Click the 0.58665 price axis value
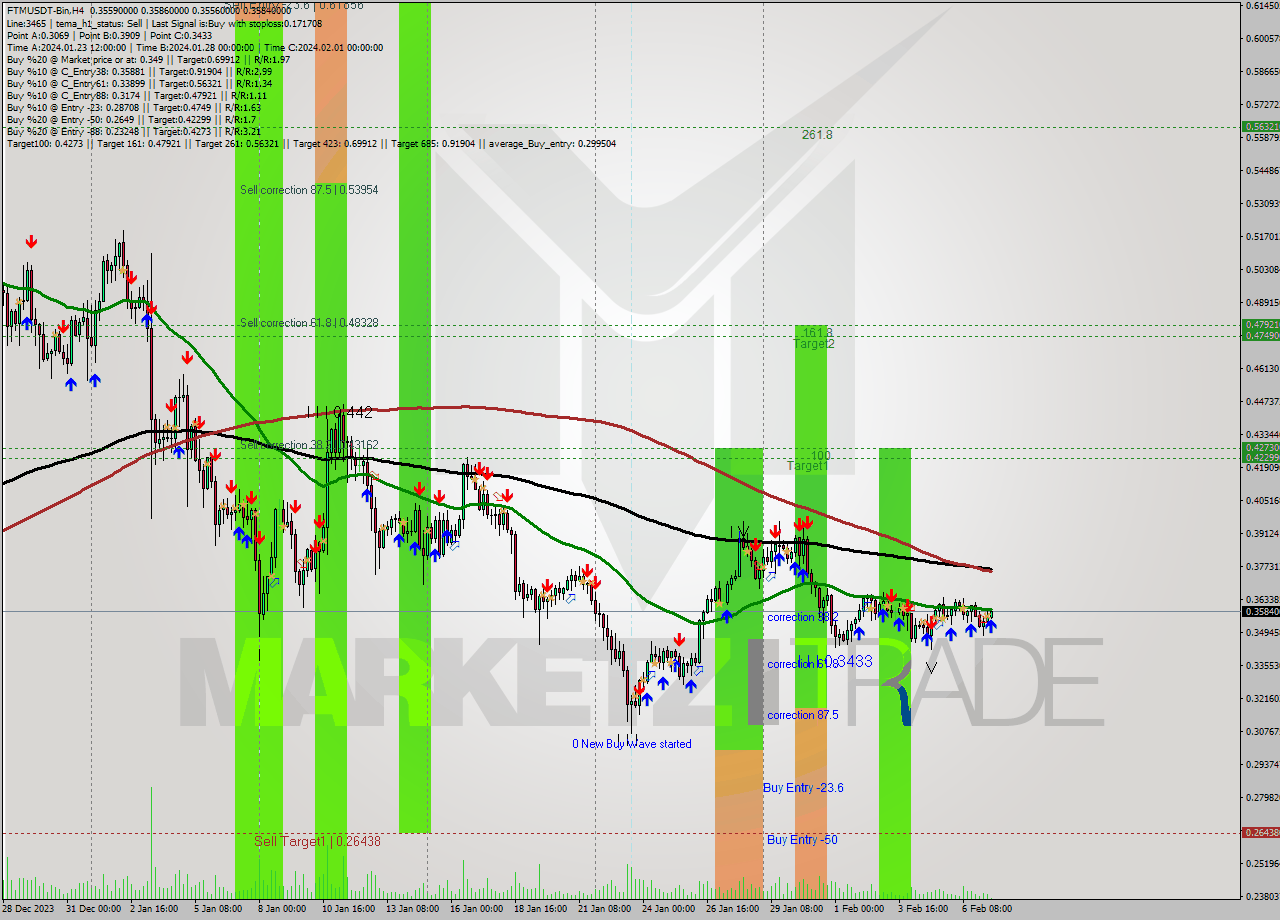 [x=1262, y=72]
